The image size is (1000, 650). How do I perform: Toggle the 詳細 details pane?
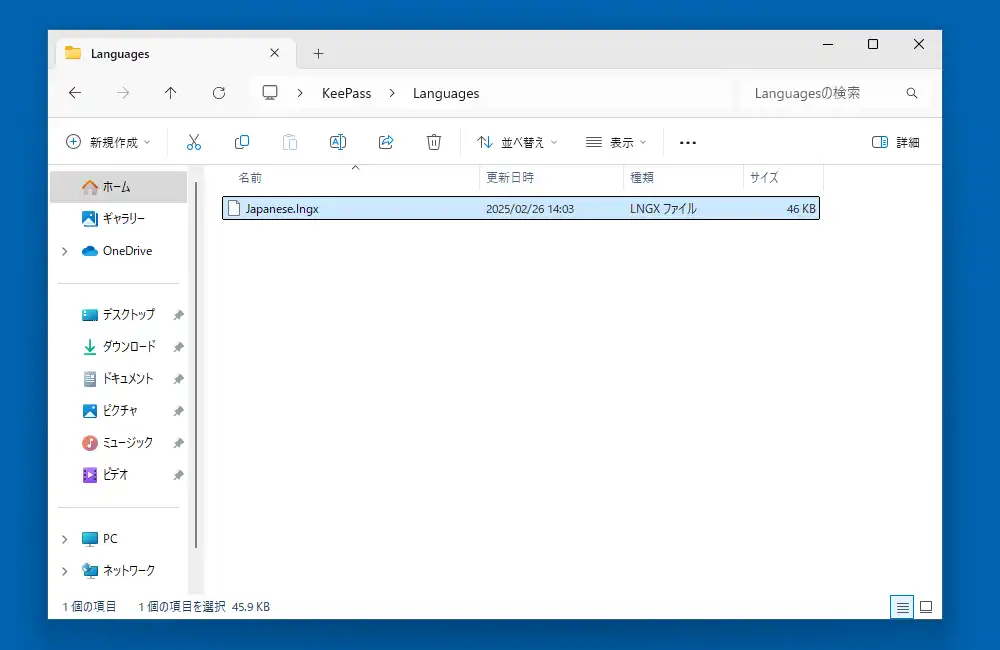pos(895,142)
